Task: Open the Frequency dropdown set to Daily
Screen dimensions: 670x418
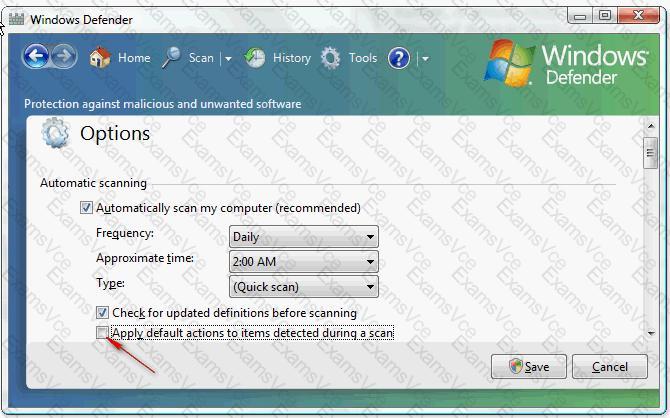Action: coord(304,236)
